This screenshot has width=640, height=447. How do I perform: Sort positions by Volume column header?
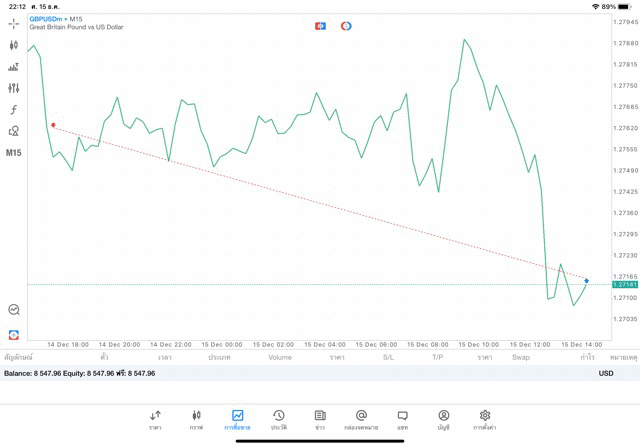pyautogui.click(x=280, y=357)
